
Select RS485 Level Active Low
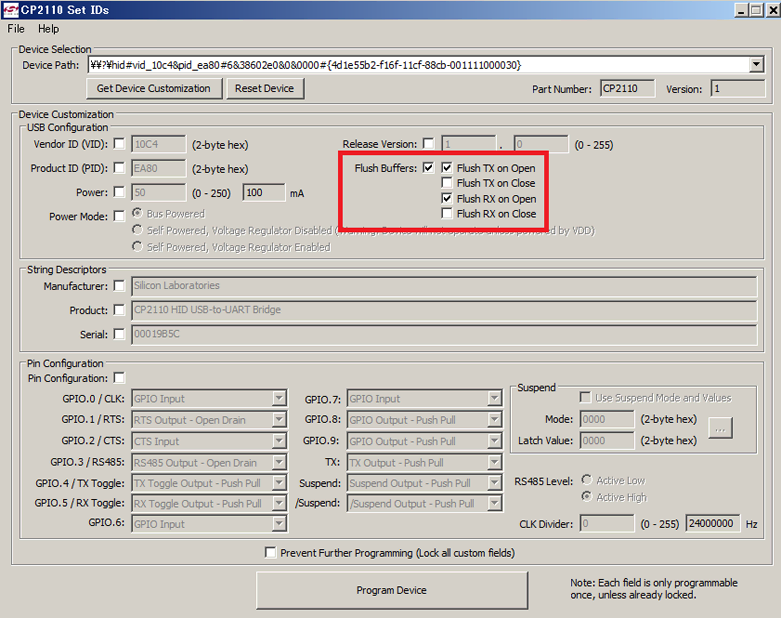[x=587, y=480]
